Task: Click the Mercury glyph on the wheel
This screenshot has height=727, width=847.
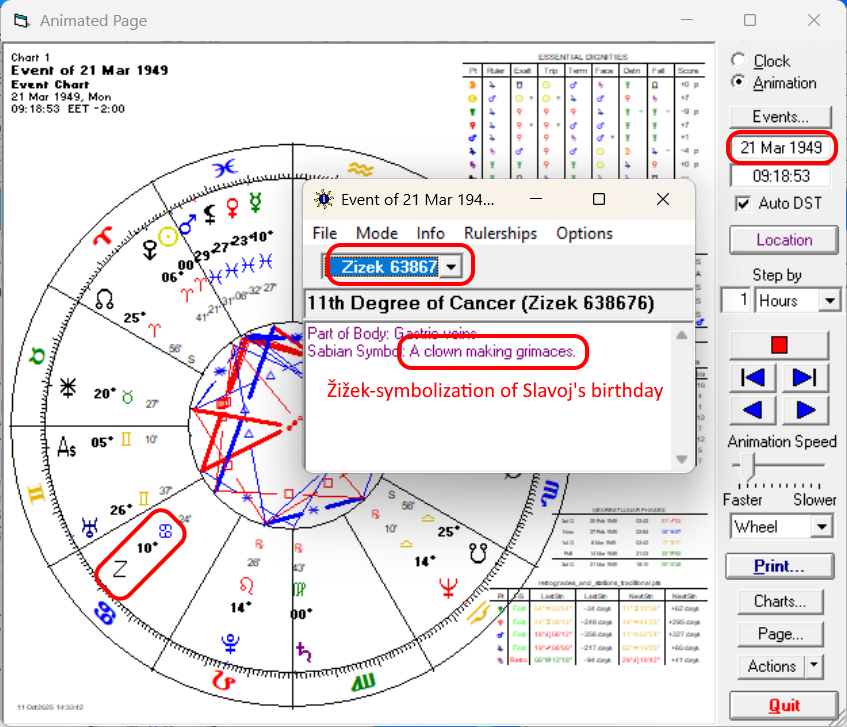Action: pos(255,202)
